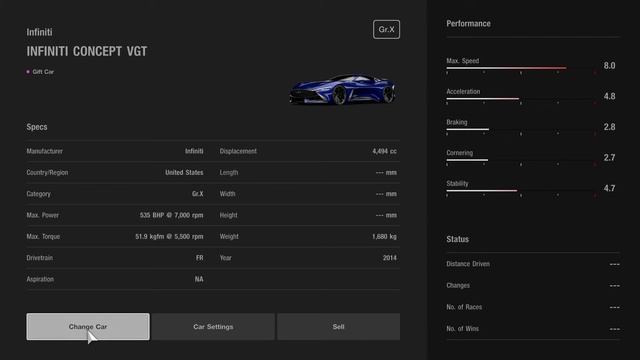Open Car Settings
The image size is (640, 360).
tap(213, 327)
